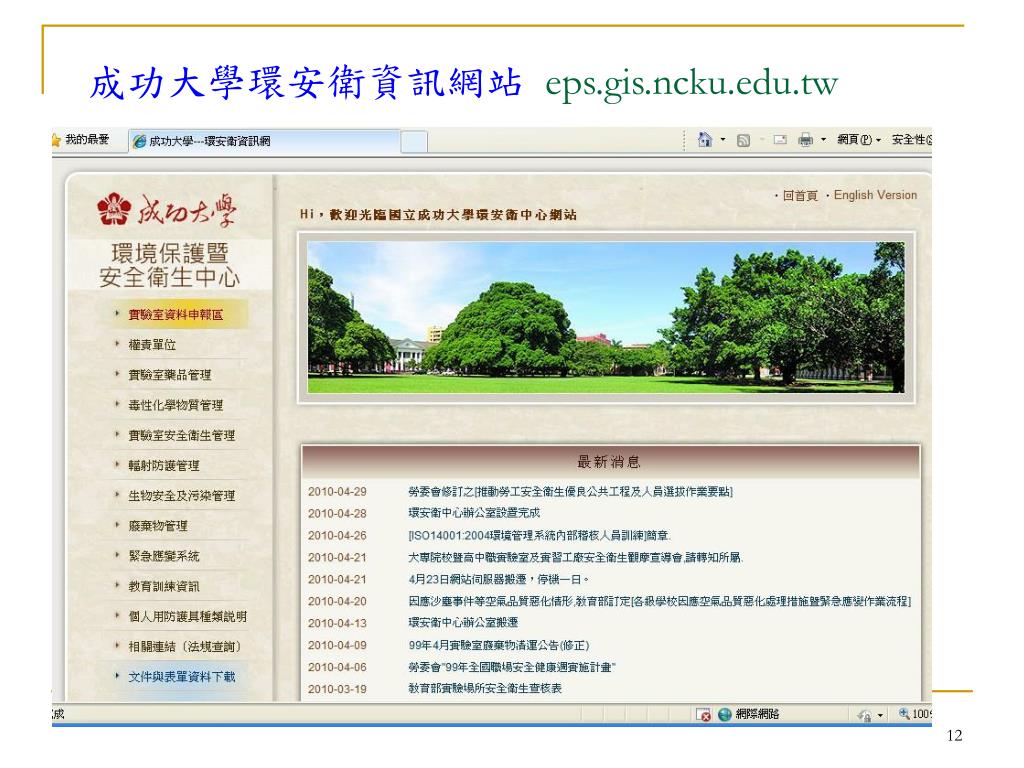Open news 4月23日網站伺服器搬遷，停機一日
This screenshot has height=768, width=1024.
[x=499, y=579]
